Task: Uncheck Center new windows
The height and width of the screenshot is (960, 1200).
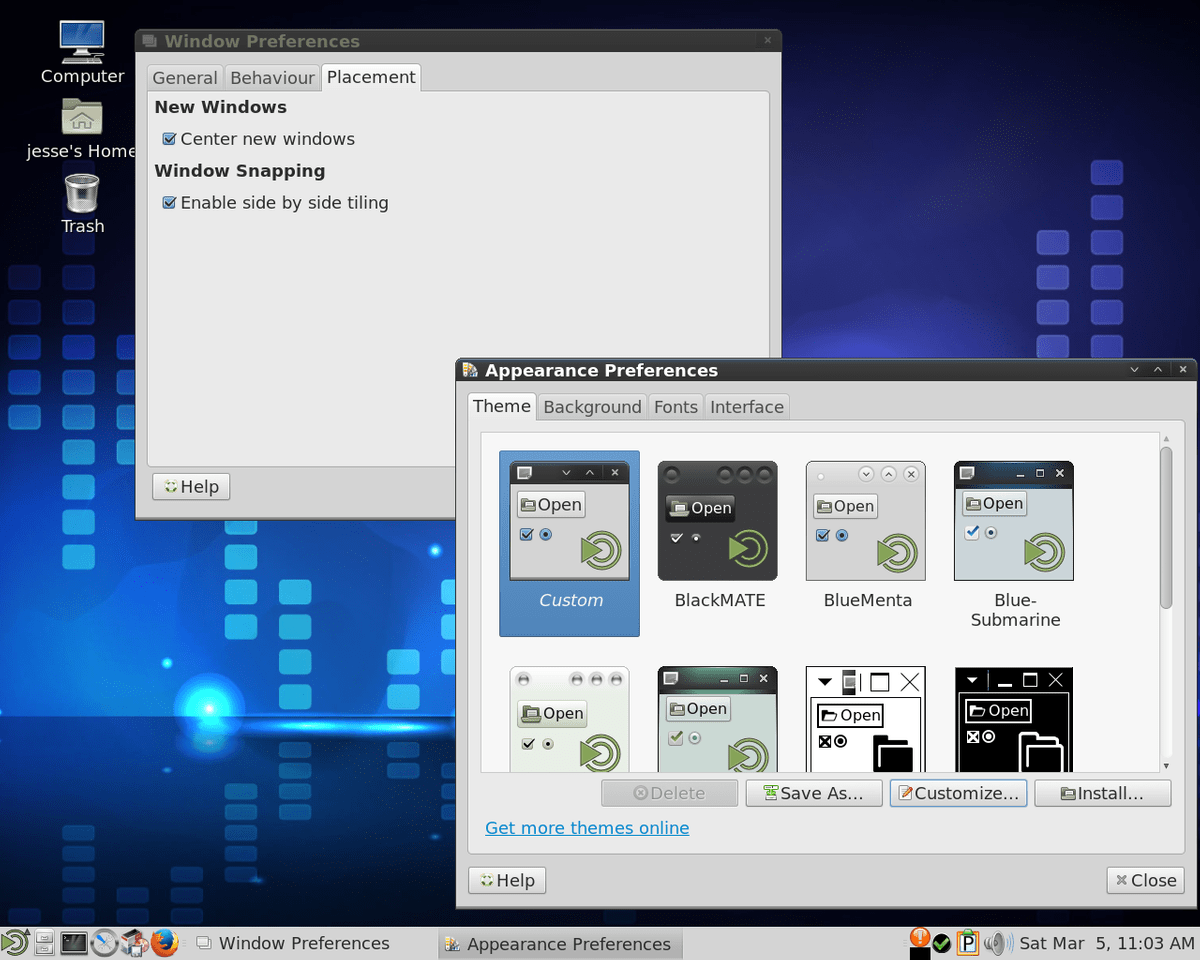Action: [x=169, y=139]
